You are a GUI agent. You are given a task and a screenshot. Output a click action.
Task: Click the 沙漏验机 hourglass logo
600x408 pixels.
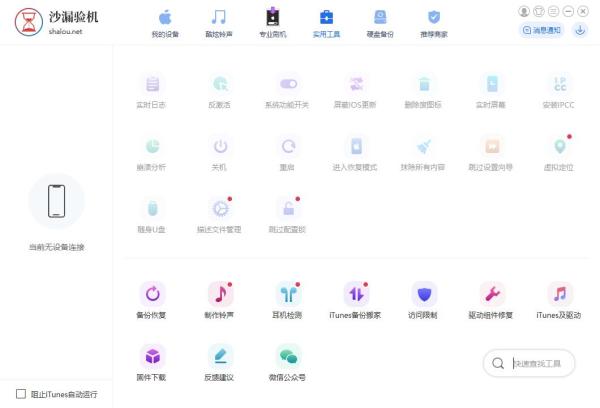click(29, 22)
